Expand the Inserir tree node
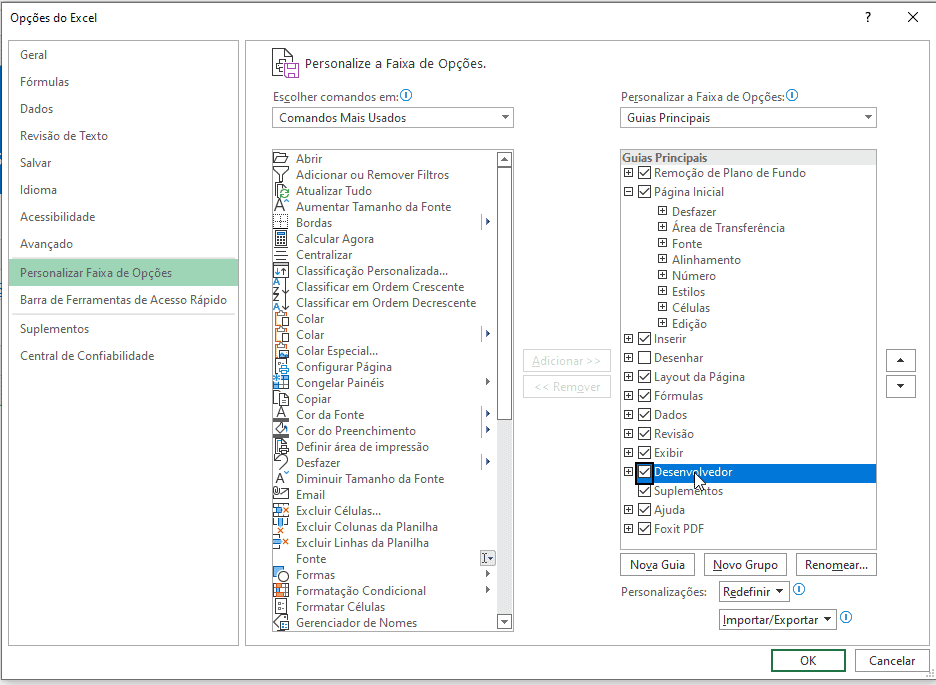Viewport: 936px width, 685px height. tap(629, 339)
